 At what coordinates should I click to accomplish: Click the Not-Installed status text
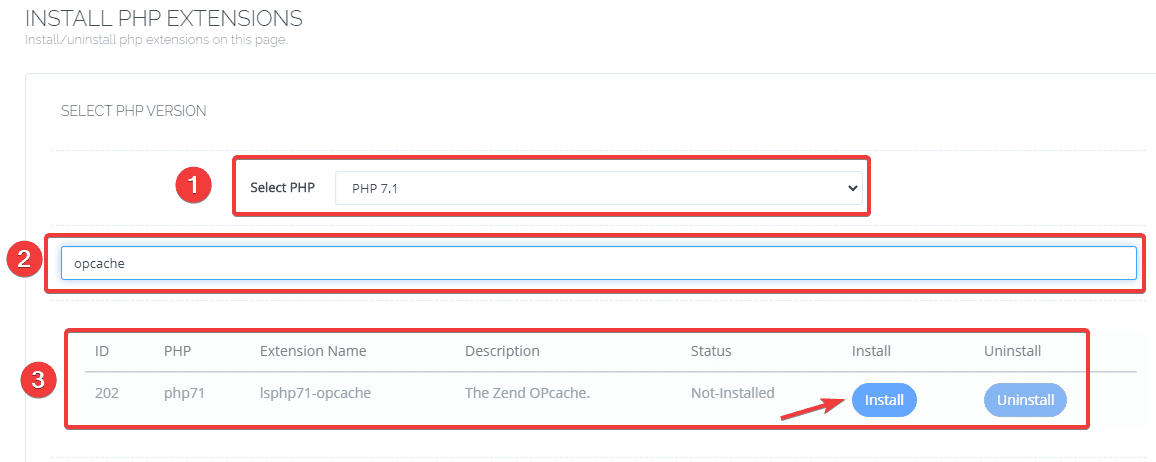pos(732,393)
